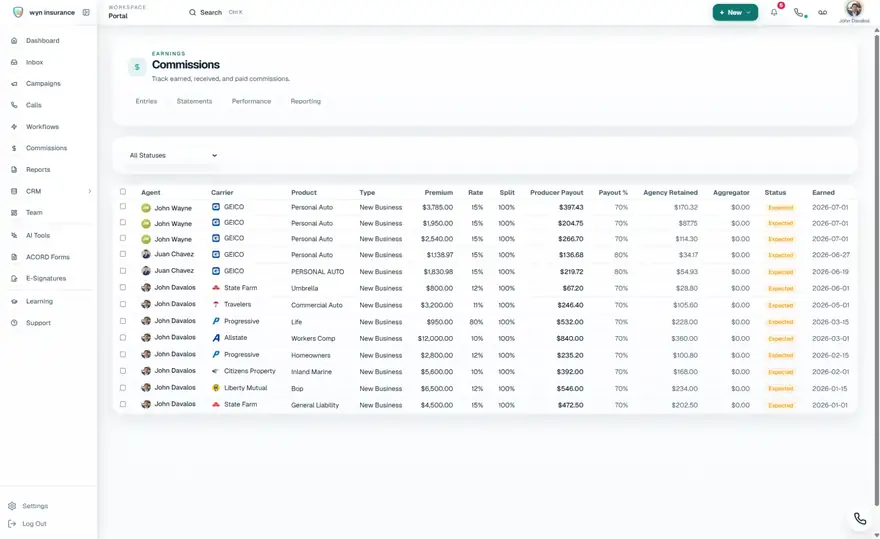This screenshot has width=880, height=539.
Task: Open the notifications bell
Action: pos(774,12)
